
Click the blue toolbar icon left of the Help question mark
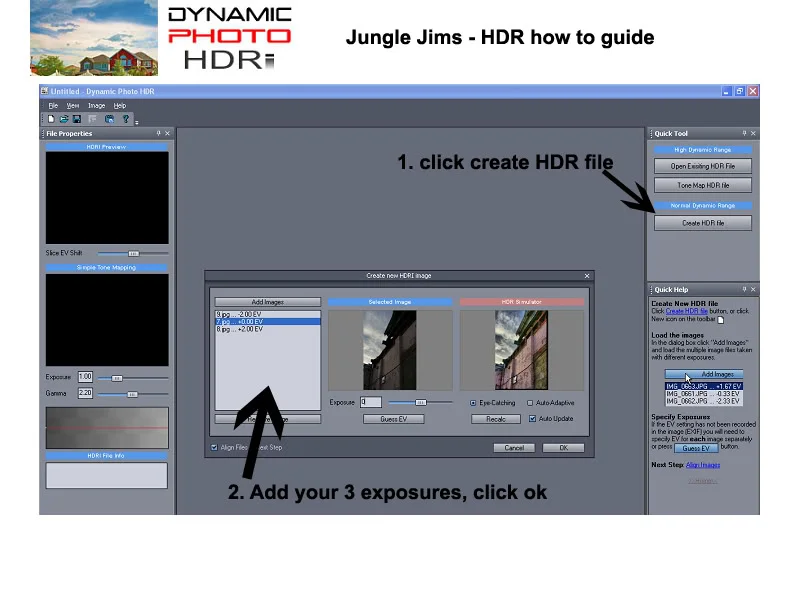pyautogui.click(x=109, y=119)
